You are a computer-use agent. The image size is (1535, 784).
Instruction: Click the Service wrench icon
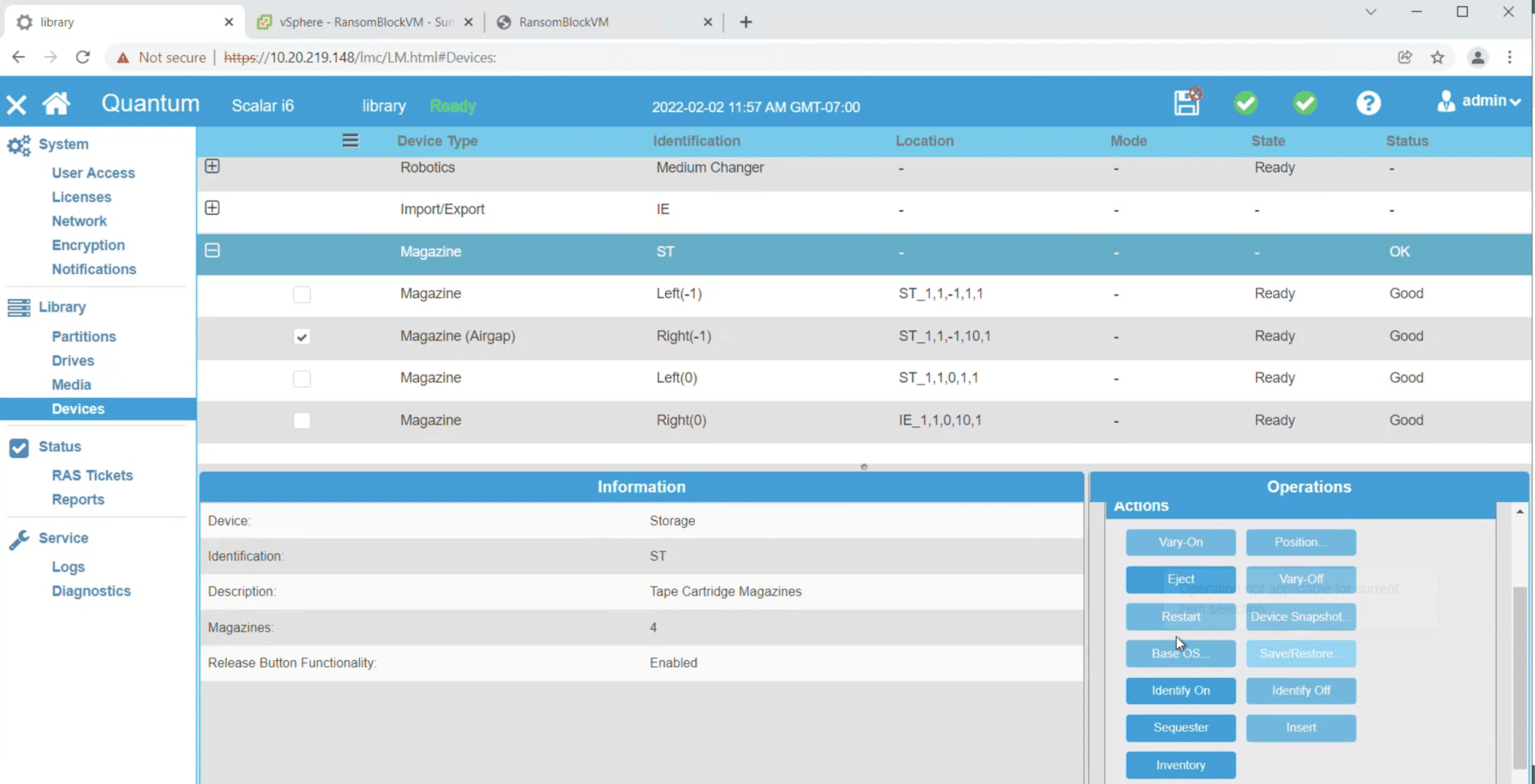[x=19, y=539]
